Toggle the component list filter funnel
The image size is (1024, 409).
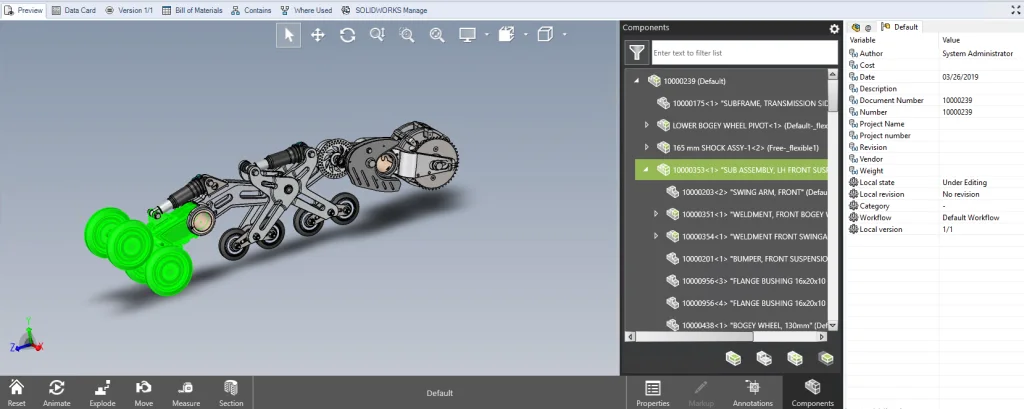[x=635, y=52]
